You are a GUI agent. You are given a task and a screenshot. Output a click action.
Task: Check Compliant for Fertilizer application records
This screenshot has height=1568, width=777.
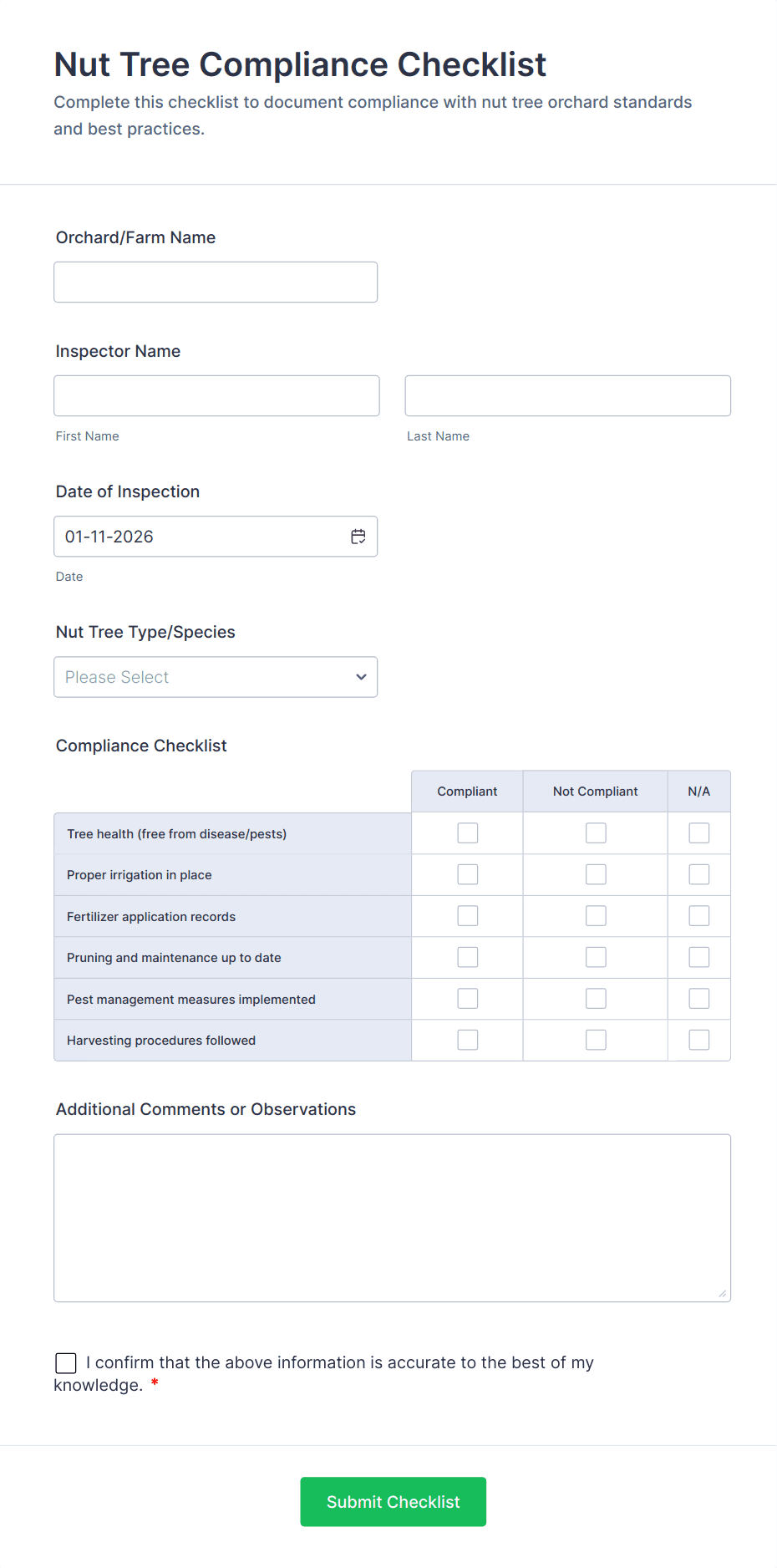[x=467, y=915]
